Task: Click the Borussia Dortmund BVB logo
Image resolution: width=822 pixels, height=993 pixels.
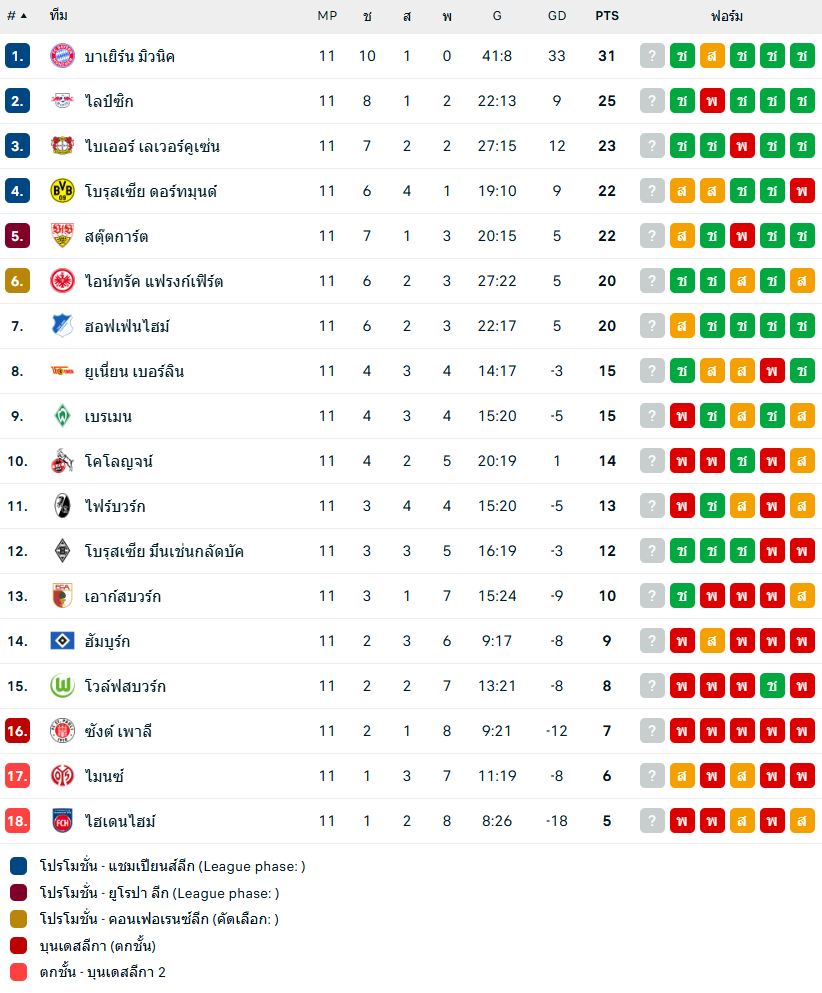Action: tap(63, 191)
